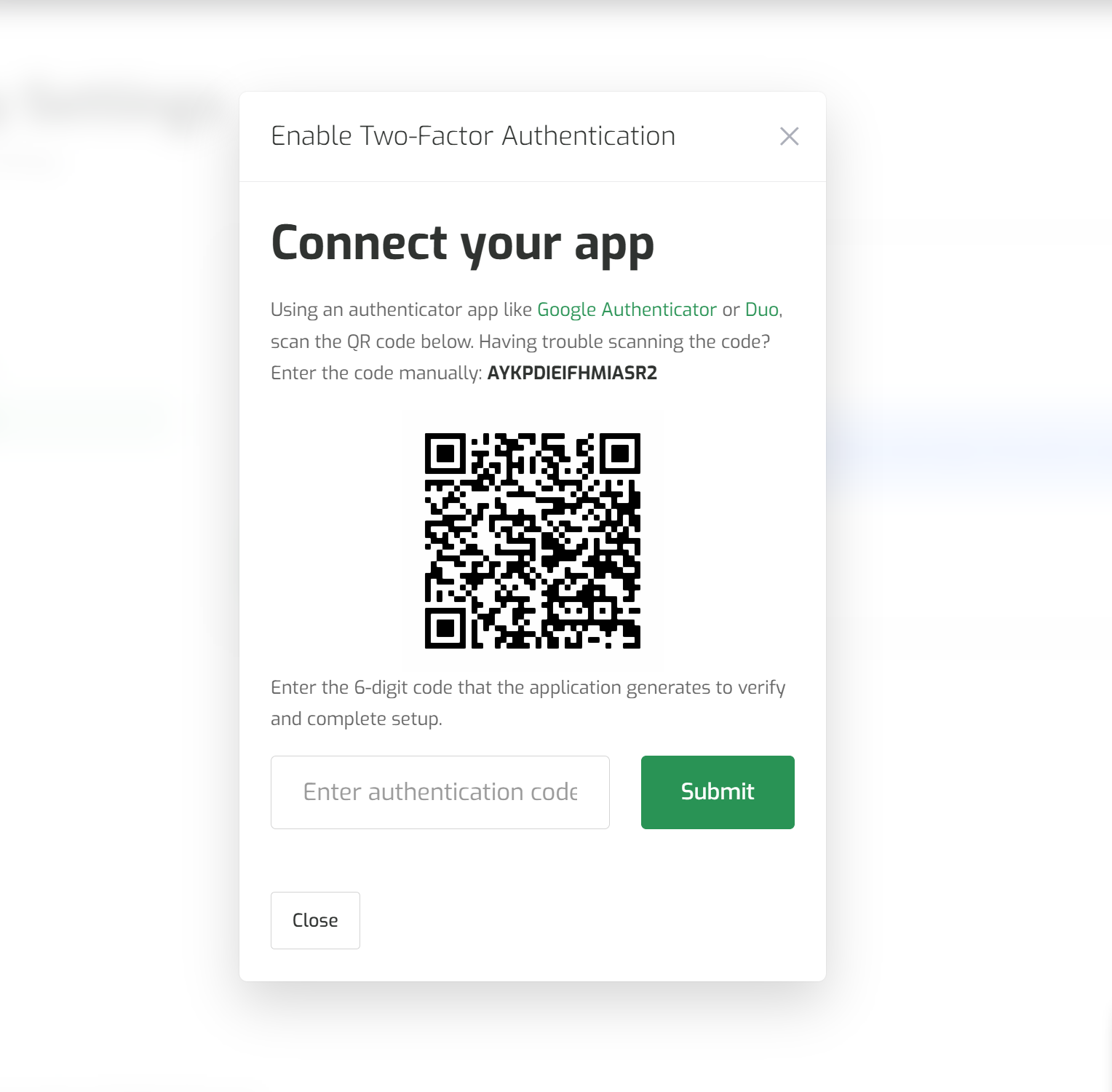Dismiss the dialog with the X icon
The width and height of the screenshot is (1112, 1092).
(x=789, y=136)
